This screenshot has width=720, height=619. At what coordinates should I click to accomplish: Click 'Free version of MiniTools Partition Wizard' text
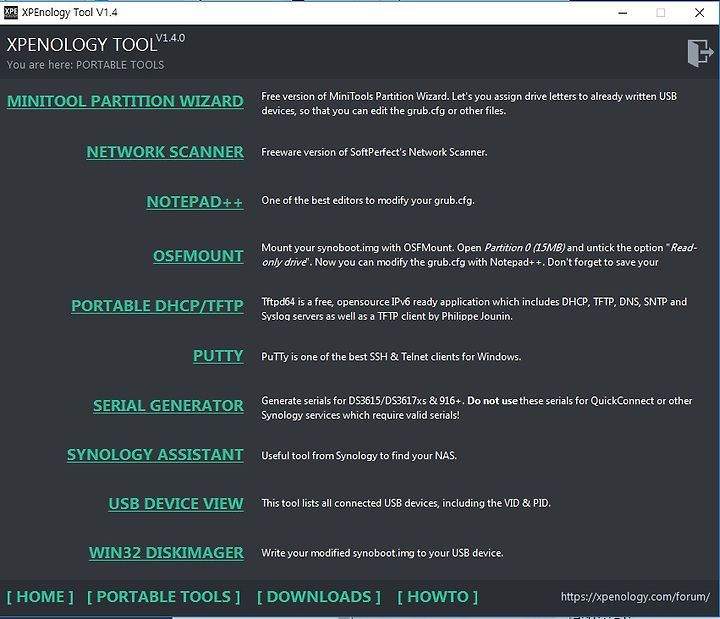point(469,103)
